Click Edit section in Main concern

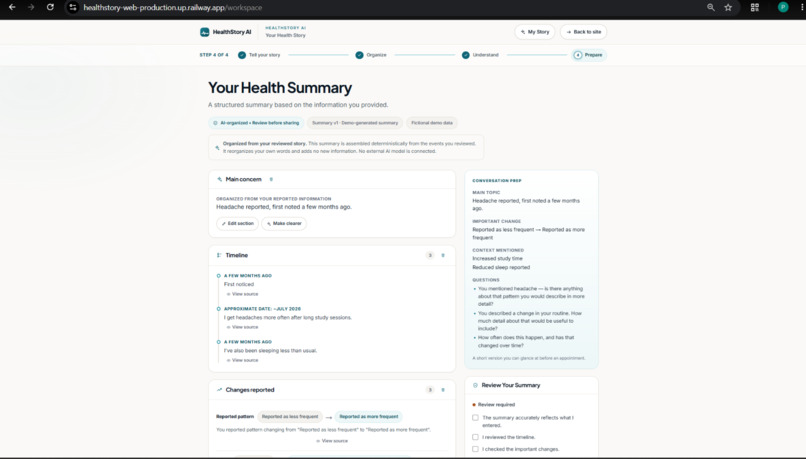[237, 224]
